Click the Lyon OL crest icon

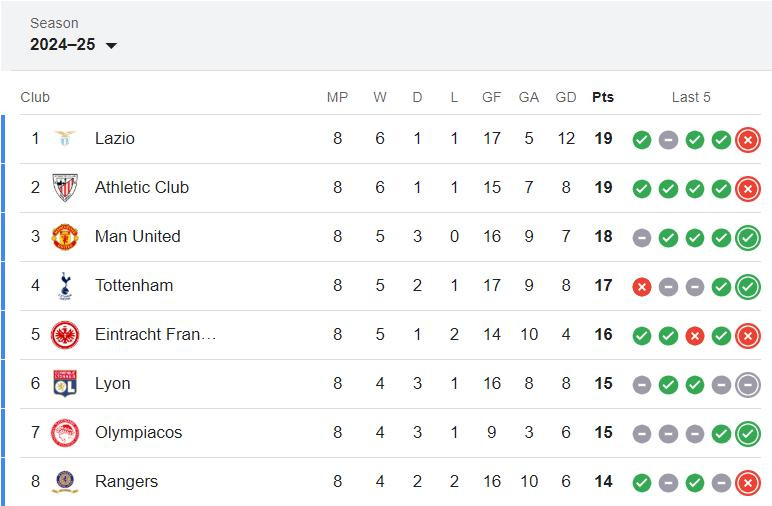65,383
